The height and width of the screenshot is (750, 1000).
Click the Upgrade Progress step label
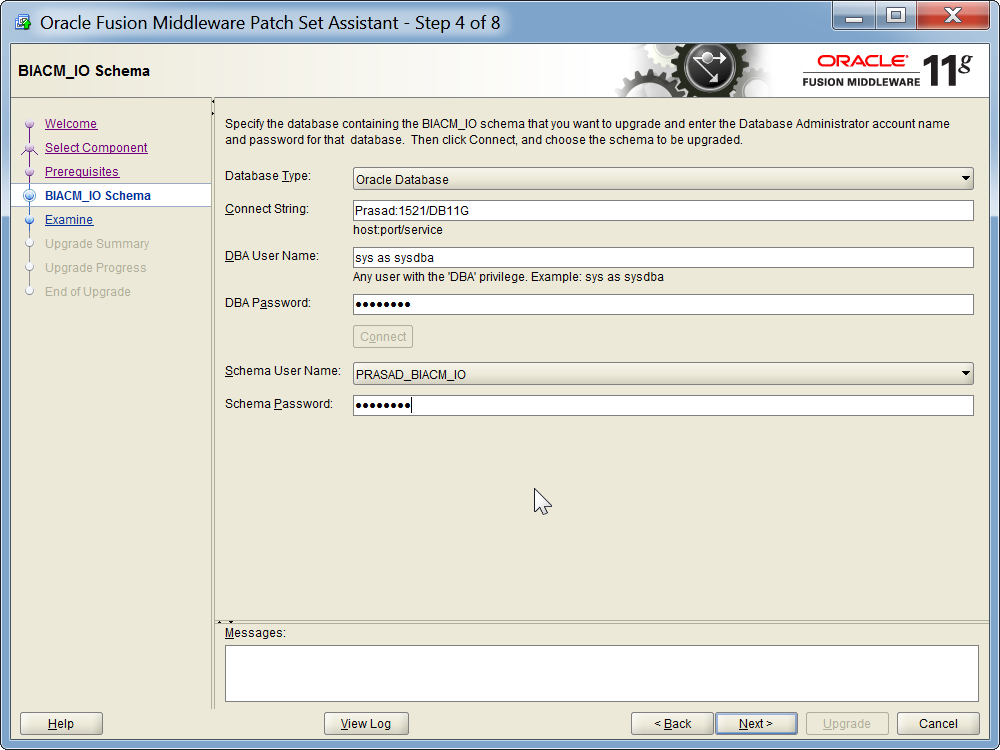coord(95,268)
